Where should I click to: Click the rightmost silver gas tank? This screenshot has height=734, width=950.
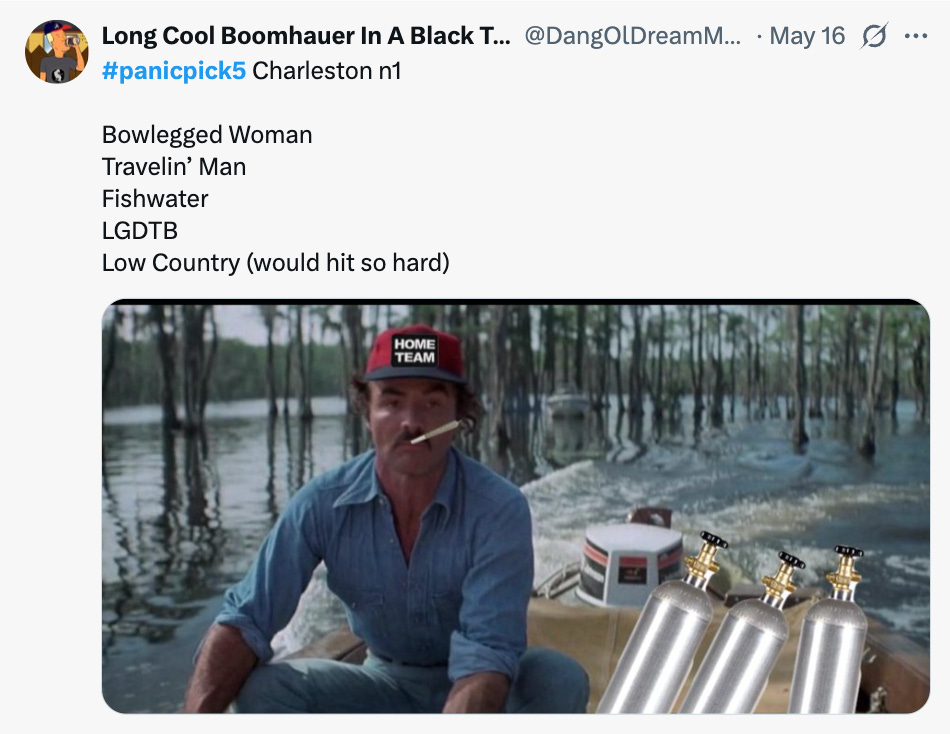(830, 633)
